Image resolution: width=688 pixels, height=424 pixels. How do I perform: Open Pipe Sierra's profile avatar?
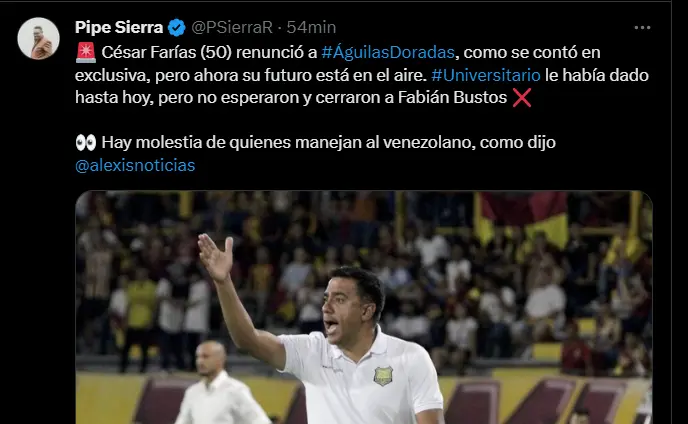pyautogui.click(x=38, y=38)
